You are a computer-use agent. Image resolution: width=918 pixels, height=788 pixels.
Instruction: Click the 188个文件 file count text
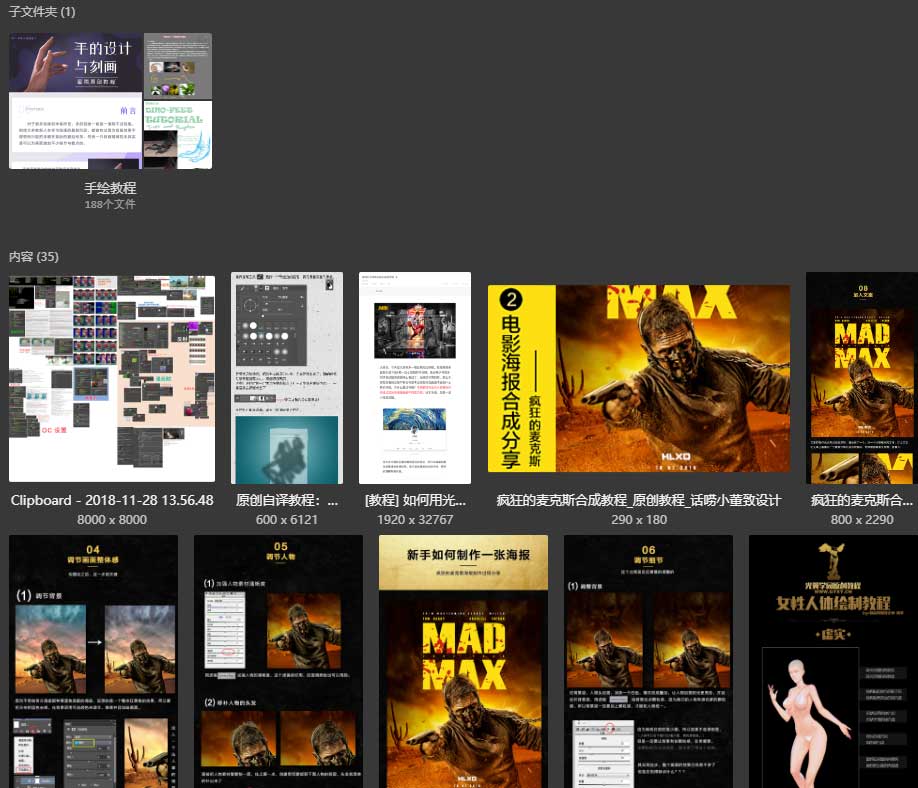[x=110, y=204]
